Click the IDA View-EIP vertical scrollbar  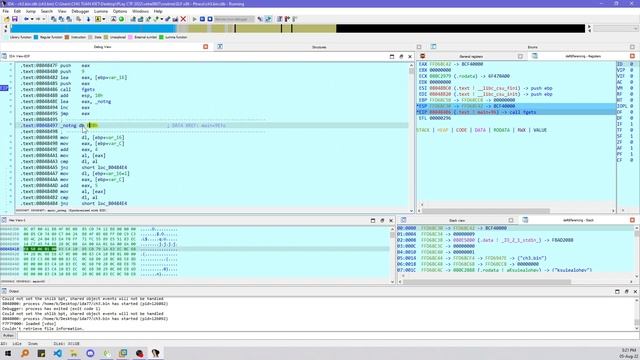pos(411,139)
